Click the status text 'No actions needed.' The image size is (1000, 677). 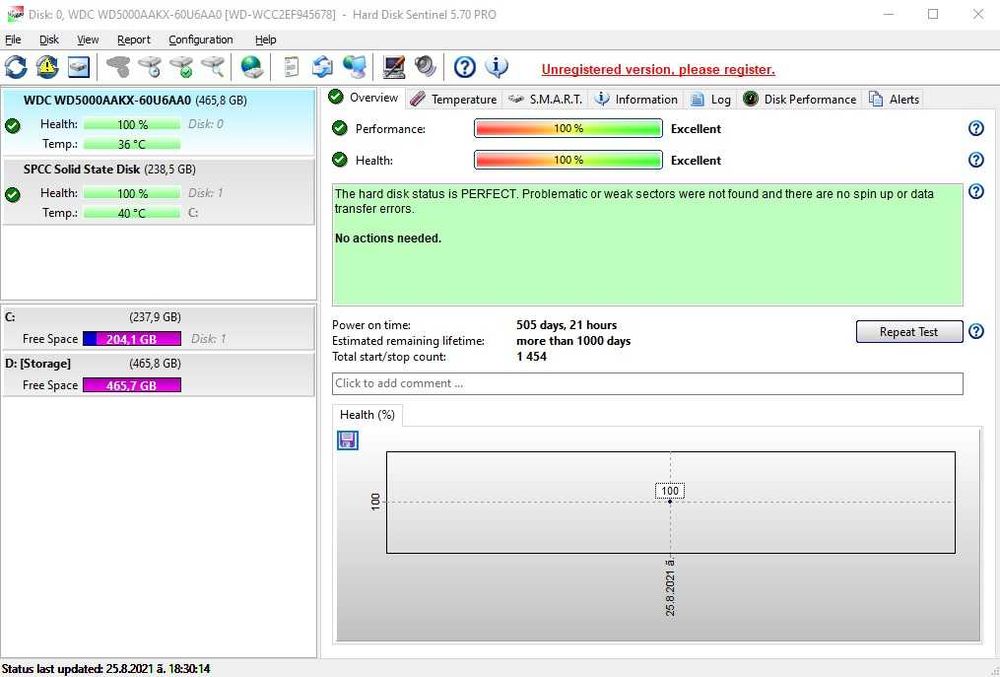388,238
